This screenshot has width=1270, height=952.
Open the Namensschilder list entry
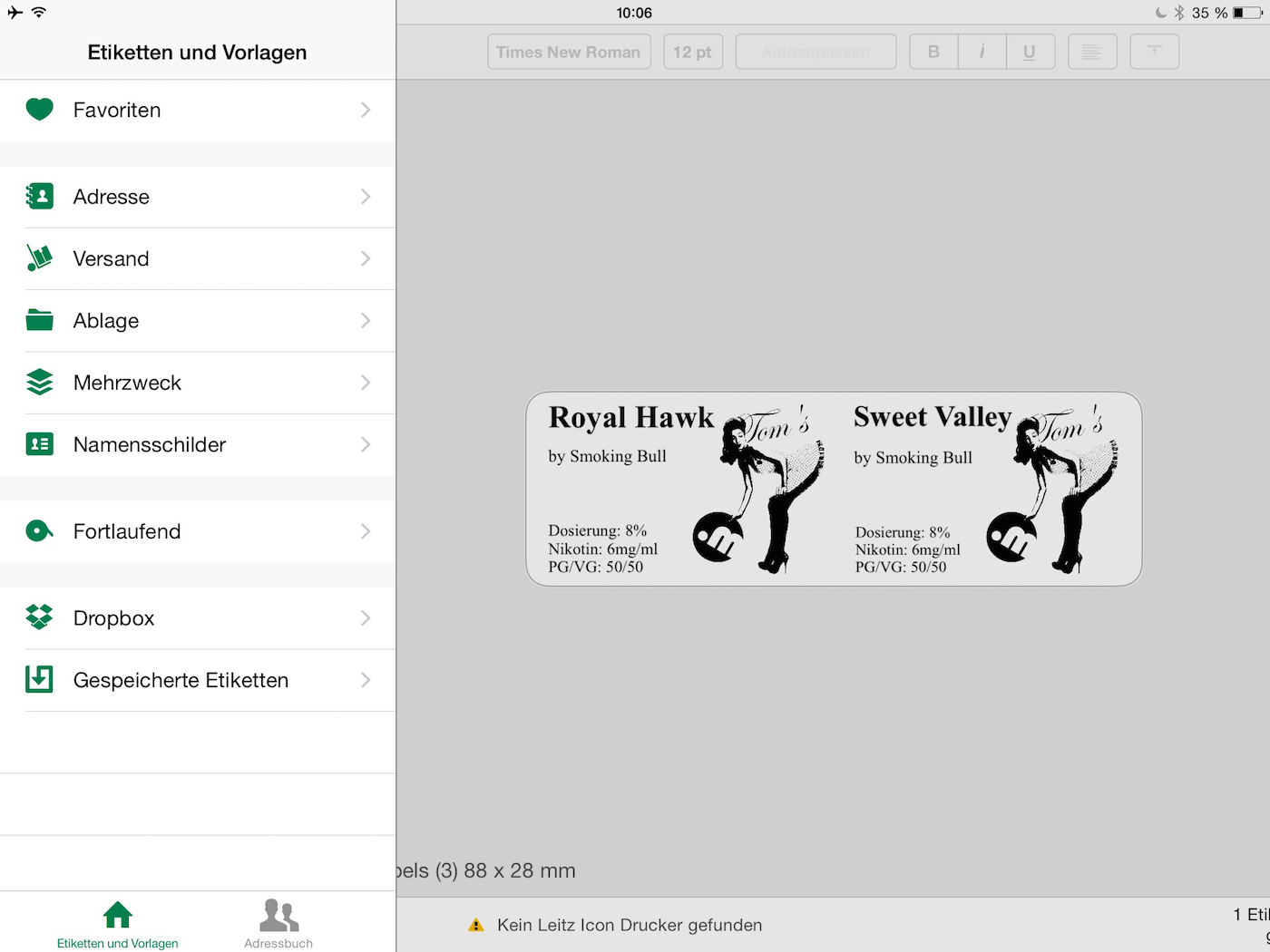[198, 444]
